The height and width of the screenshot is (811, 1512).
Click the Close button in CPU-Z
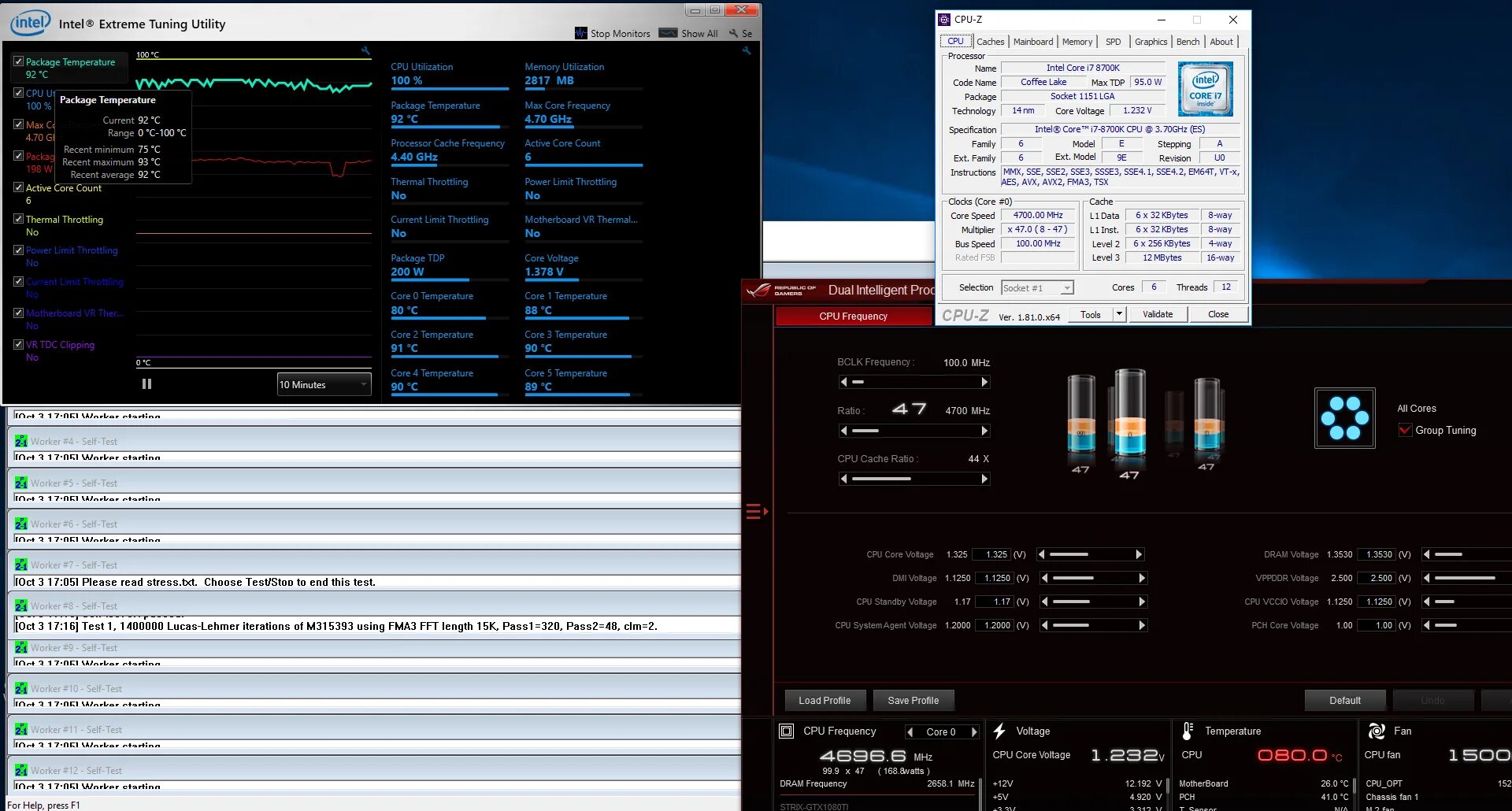click(1218, 314)
